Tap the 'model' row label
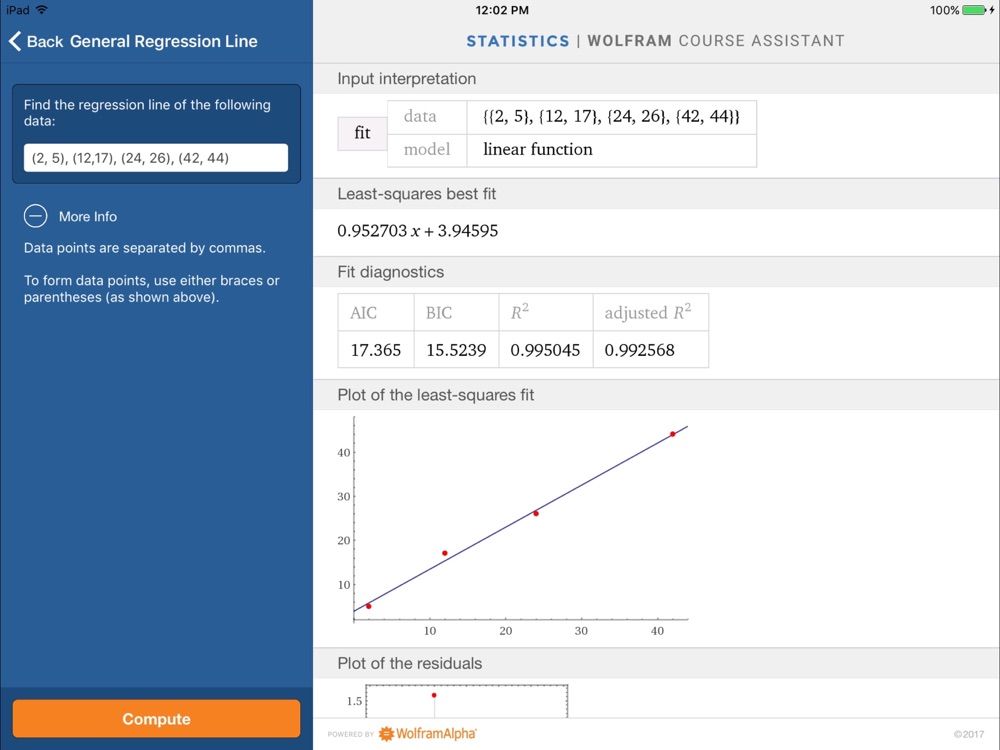Viewport: 1000px width, 750px height. [427, 149]
